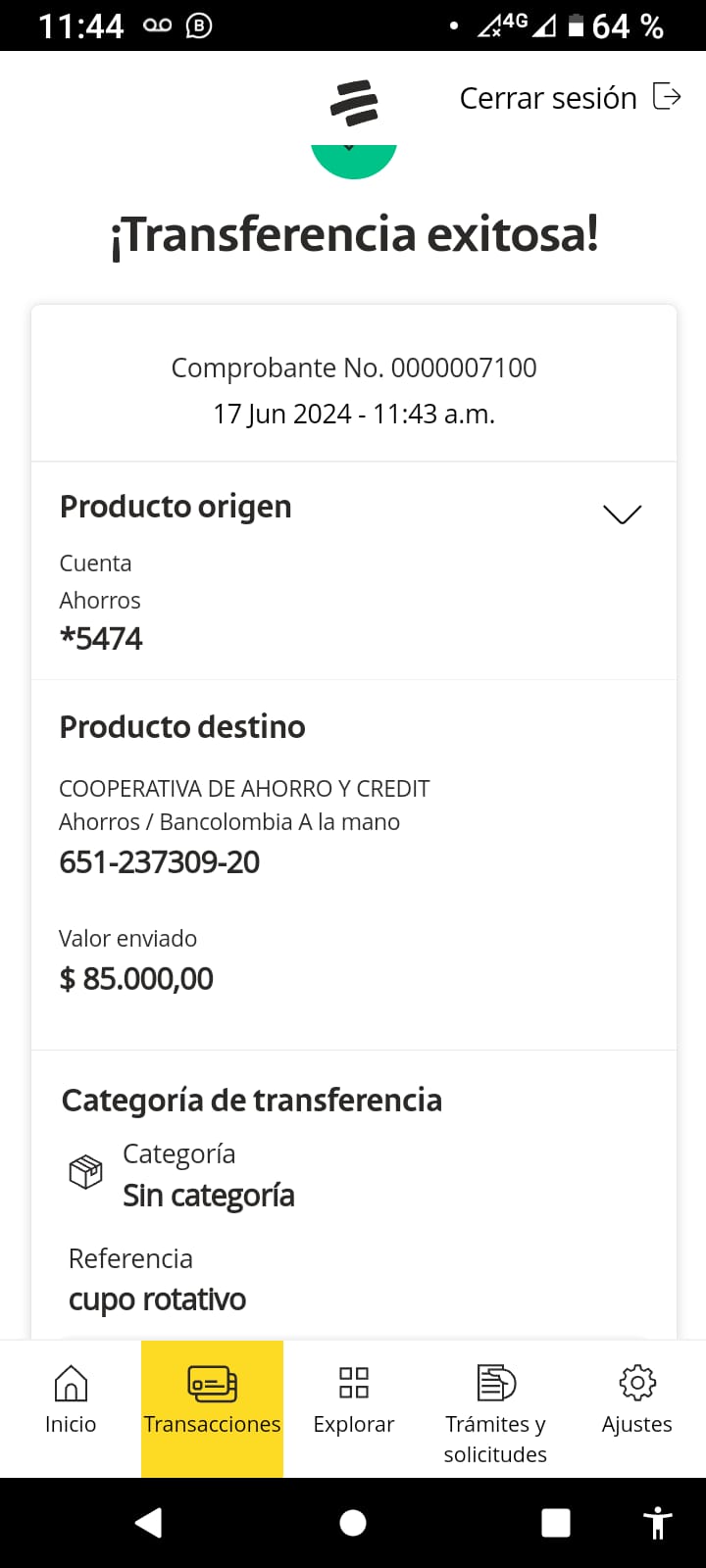Tap the cupo rotativo reference field
The height and width of the screenshot is (1568, 706).
click(x=157, y=1299)
